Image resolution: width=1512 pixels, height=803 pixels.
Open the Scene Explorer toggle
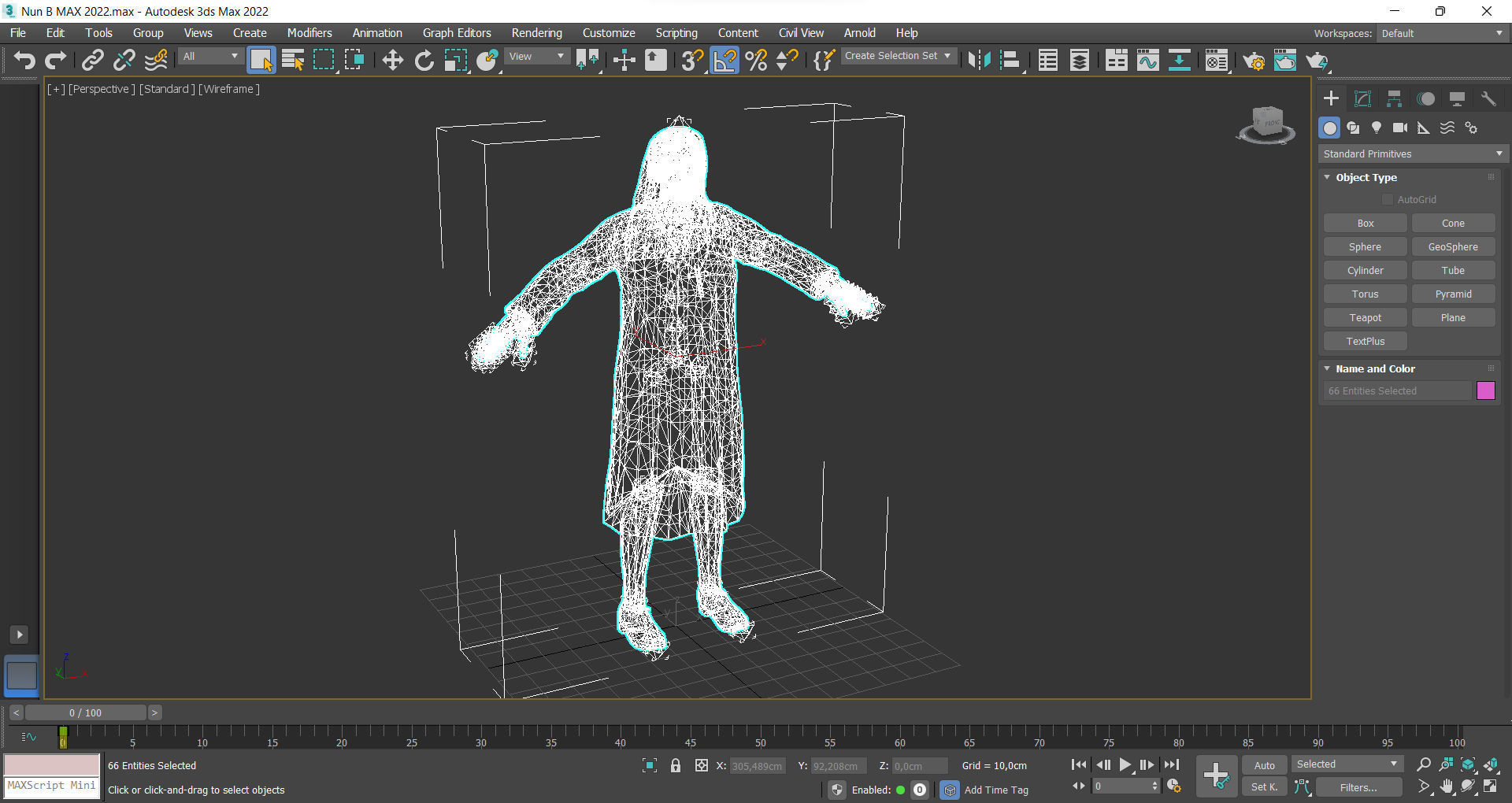click(x=1047, y=61)
